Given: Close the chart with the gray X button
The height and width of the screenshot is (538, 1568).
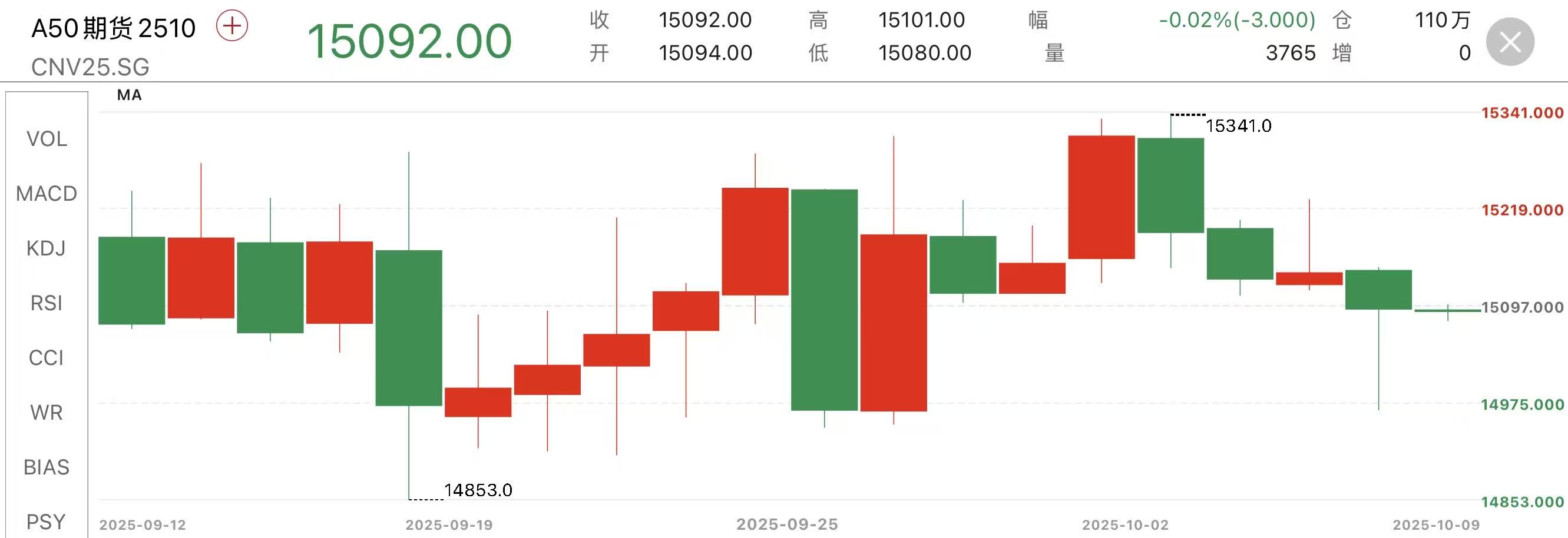Looking at the screenshot, I should coord(1510,42).
